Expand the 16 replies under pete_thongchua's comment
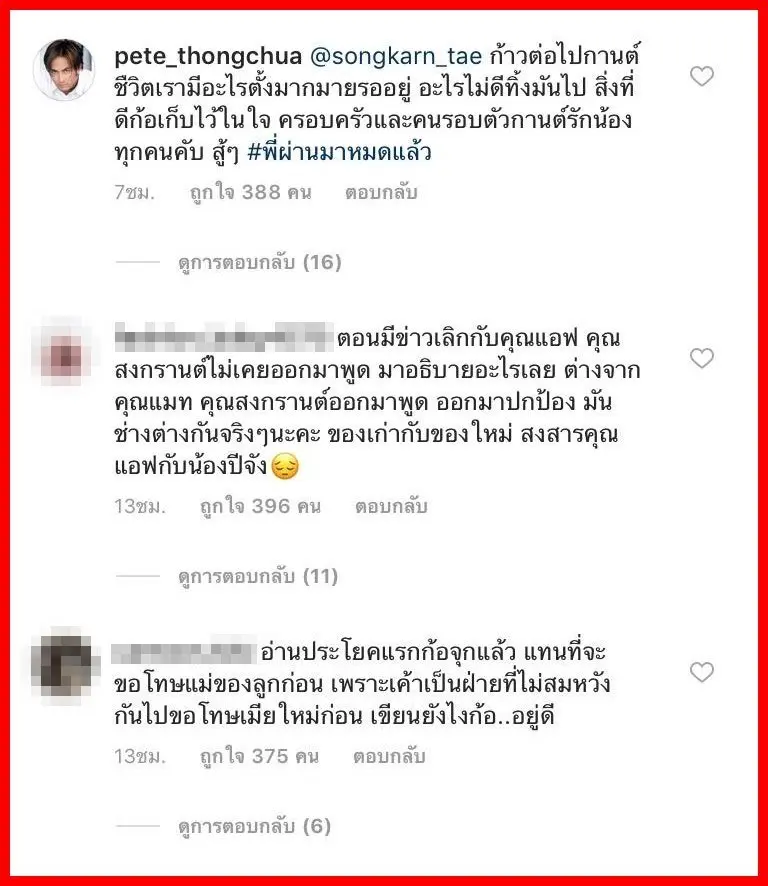Viewport: 768px width, 886px height. (x=259, y=263)
